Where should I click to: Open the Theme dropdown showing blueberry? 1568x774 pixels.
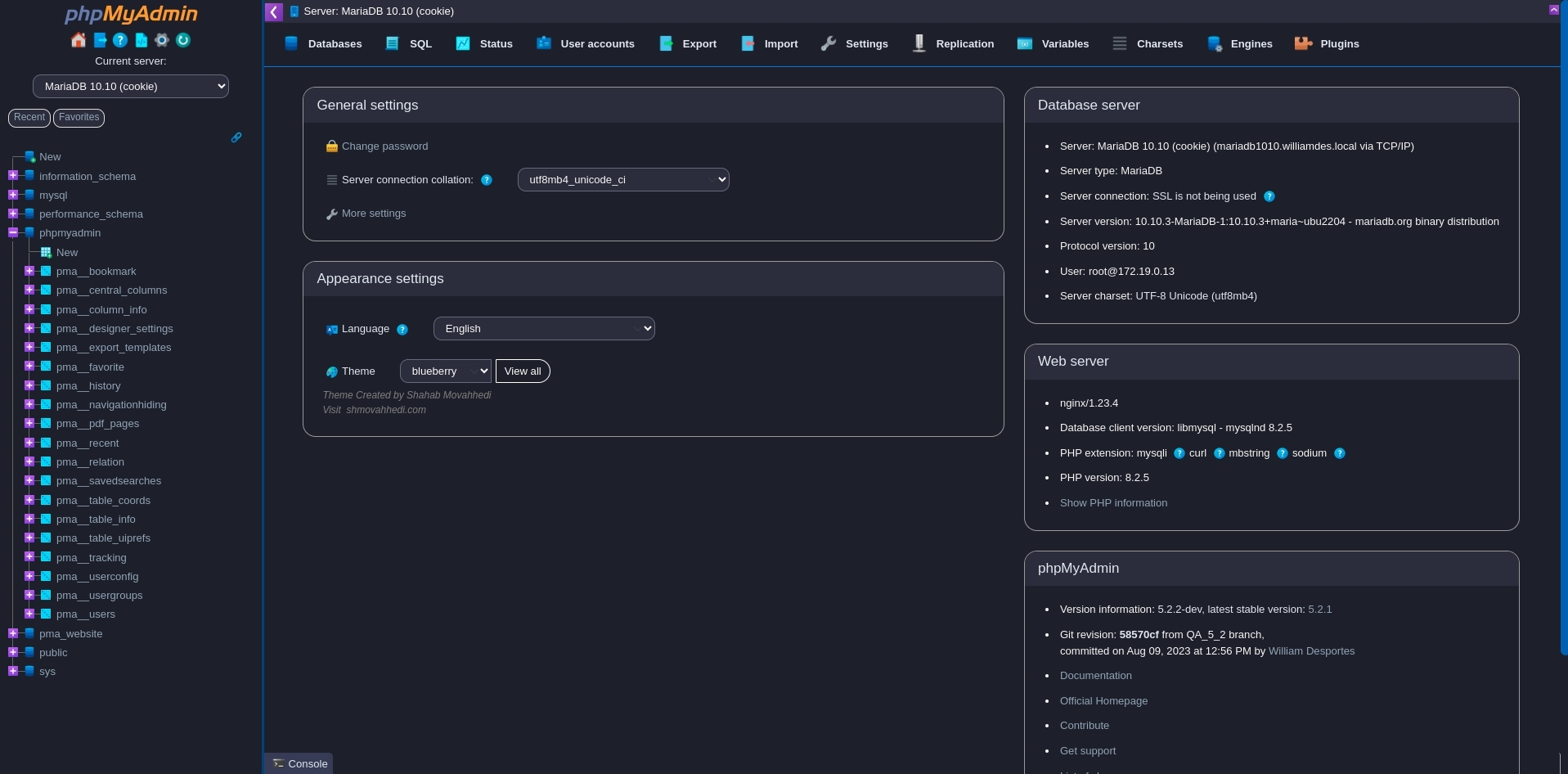(x=445, y=371)
